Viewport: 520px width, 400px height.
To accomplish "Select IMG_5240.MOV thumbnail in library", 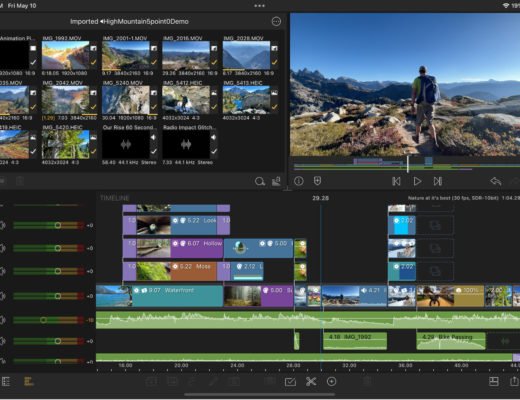I will point(126,100).
